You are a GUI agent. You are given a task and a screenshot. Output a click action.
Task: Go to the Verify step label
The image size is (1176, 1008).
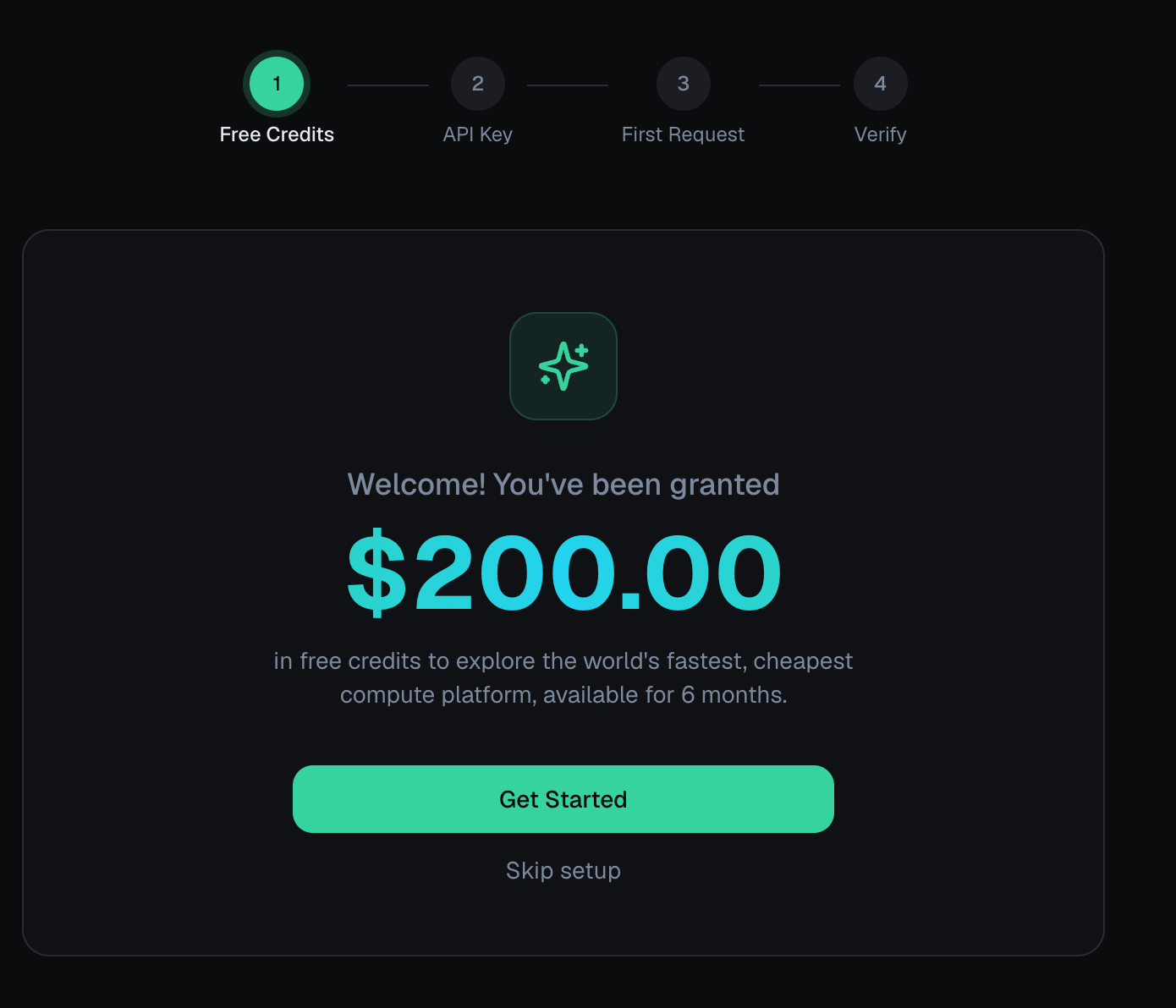[x=881, y=134]
